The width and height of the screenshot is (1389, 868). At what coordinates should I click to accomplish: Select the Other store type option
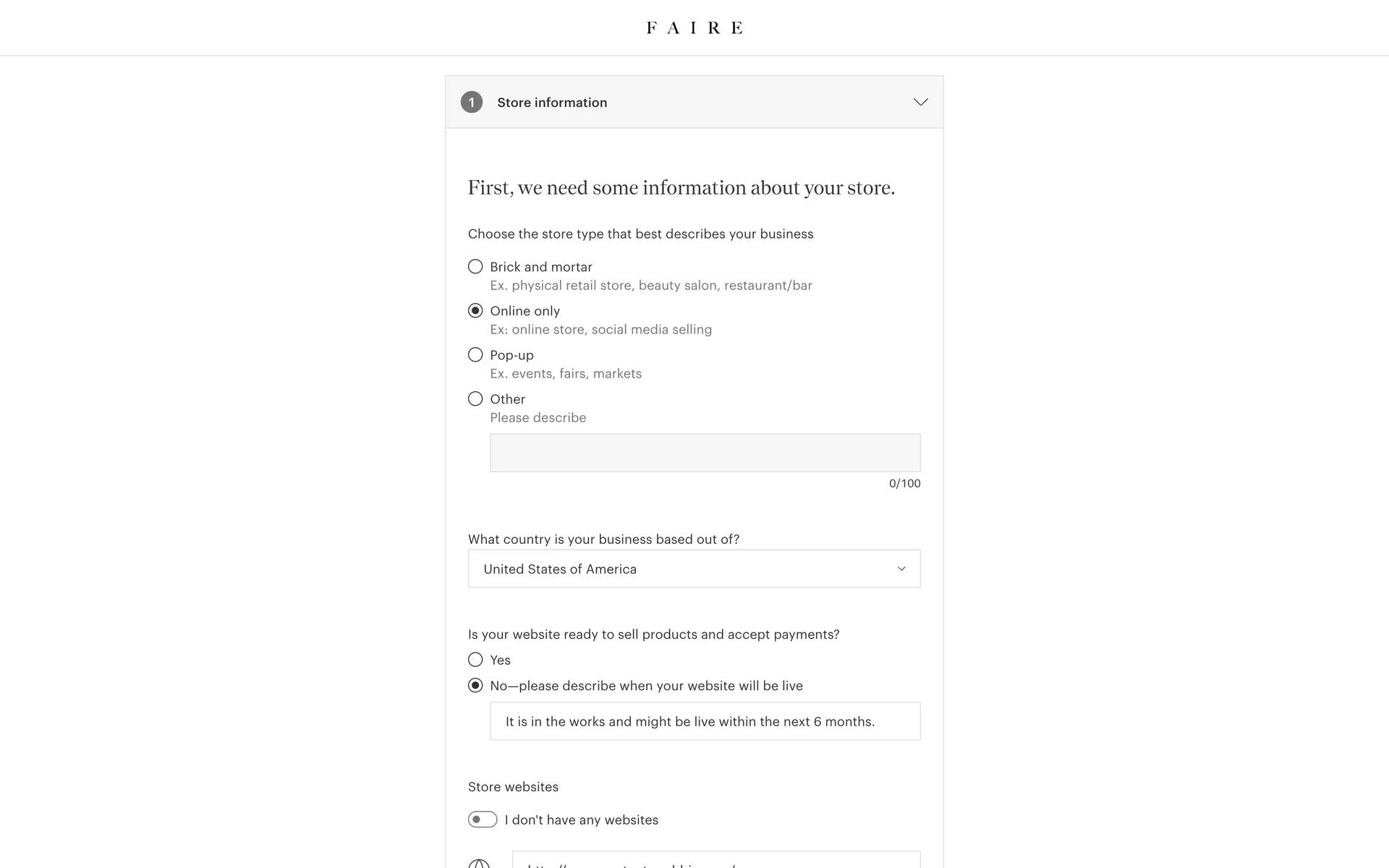click(x=475, y=399)
